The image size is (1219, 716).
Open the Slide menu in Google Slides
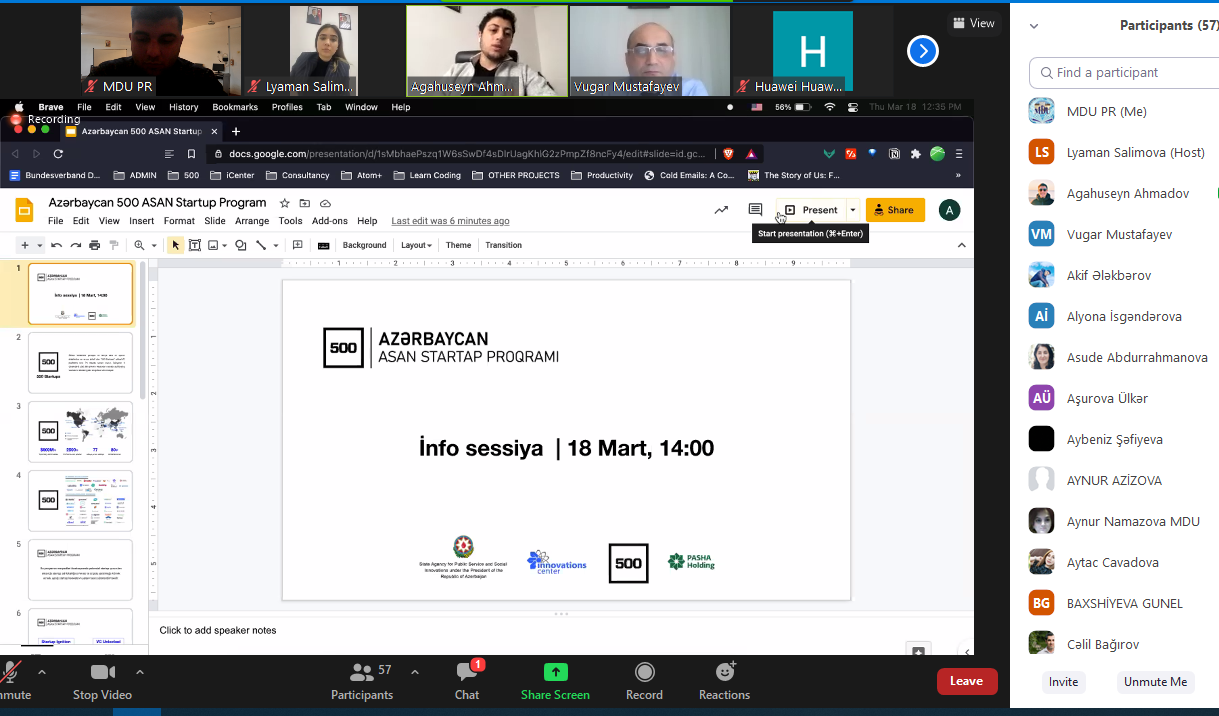(x=215, y=221)
